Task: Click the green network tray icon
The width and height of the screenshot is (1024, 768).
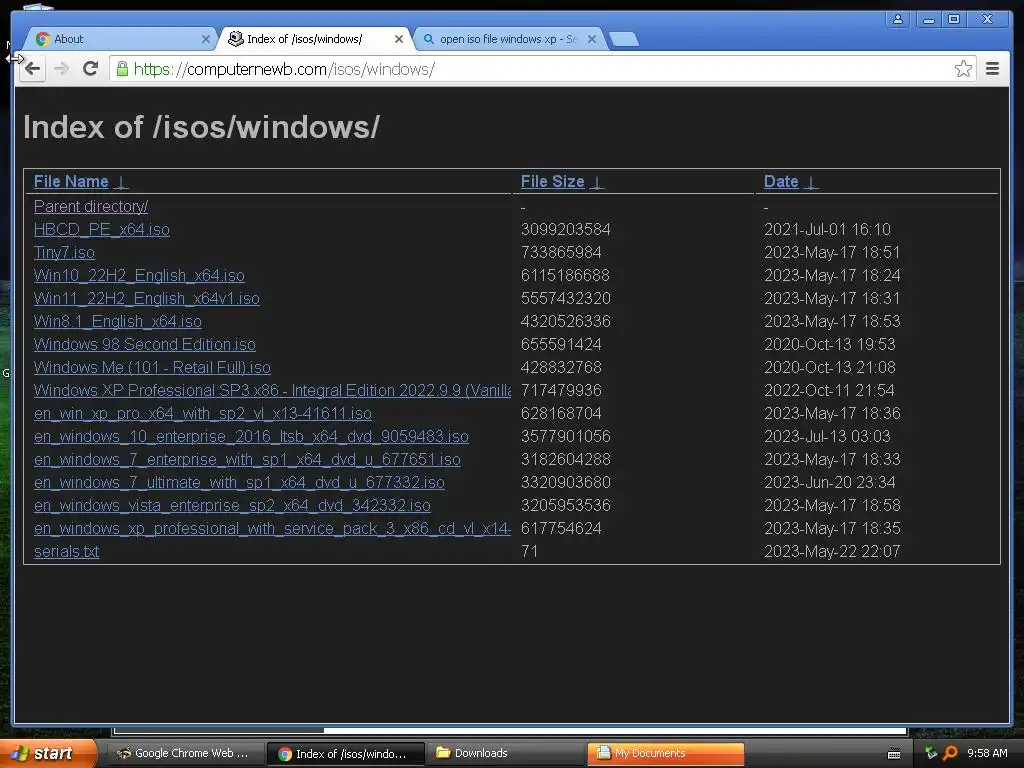Action: pos(931,752)
